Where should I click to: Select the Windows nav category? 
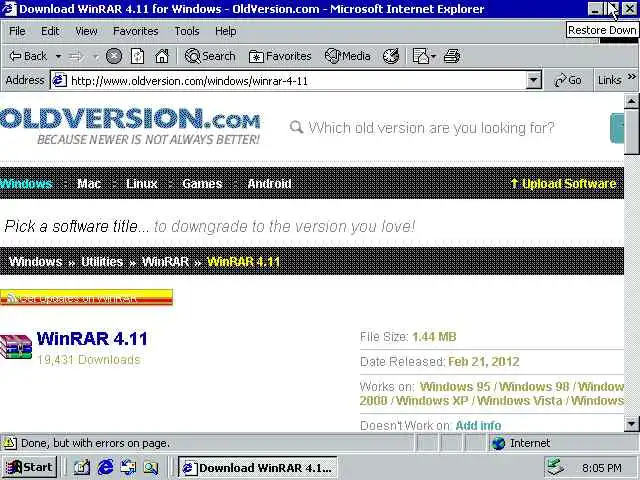point(26,184)
